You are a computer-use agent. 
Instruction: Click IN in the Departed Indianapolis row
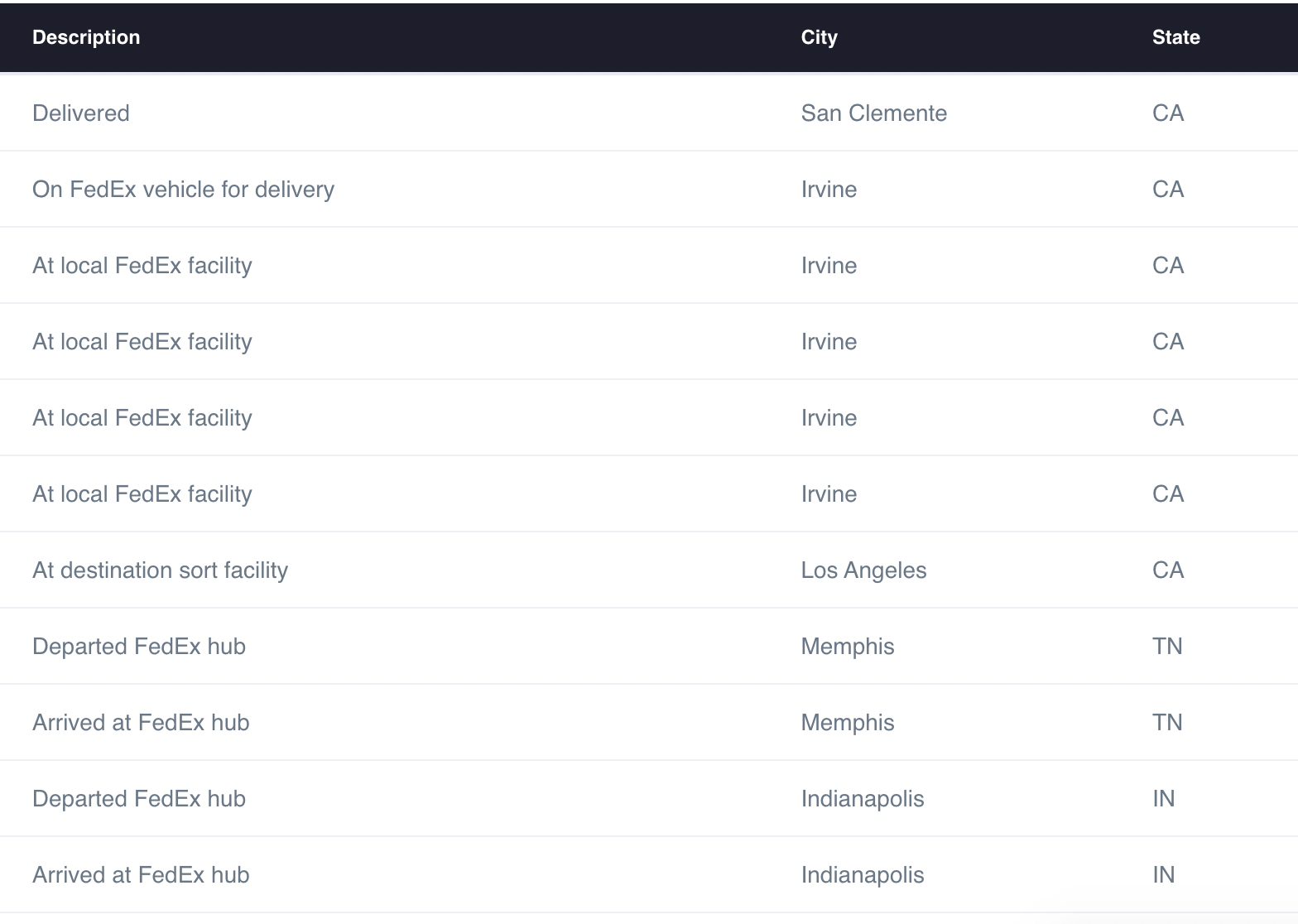(1163, 799)
